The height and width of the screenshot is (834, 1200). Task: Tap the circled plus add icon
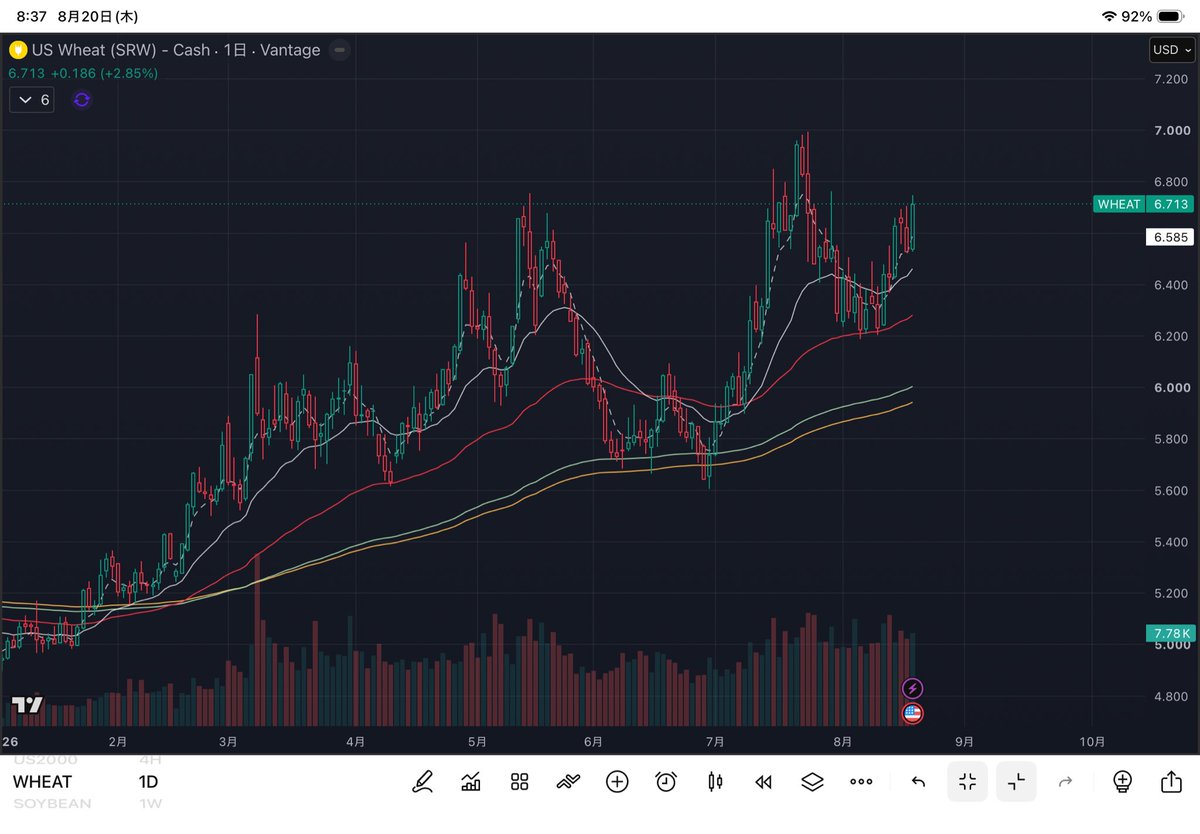click(x=617, y=782)
